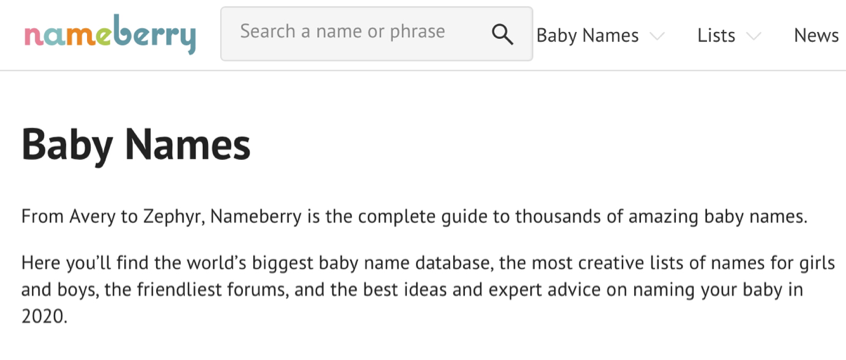Viewport: 846px width, 360px height.
Task: Open the Nameberry logo homepage link
Action: pos(110,36)
